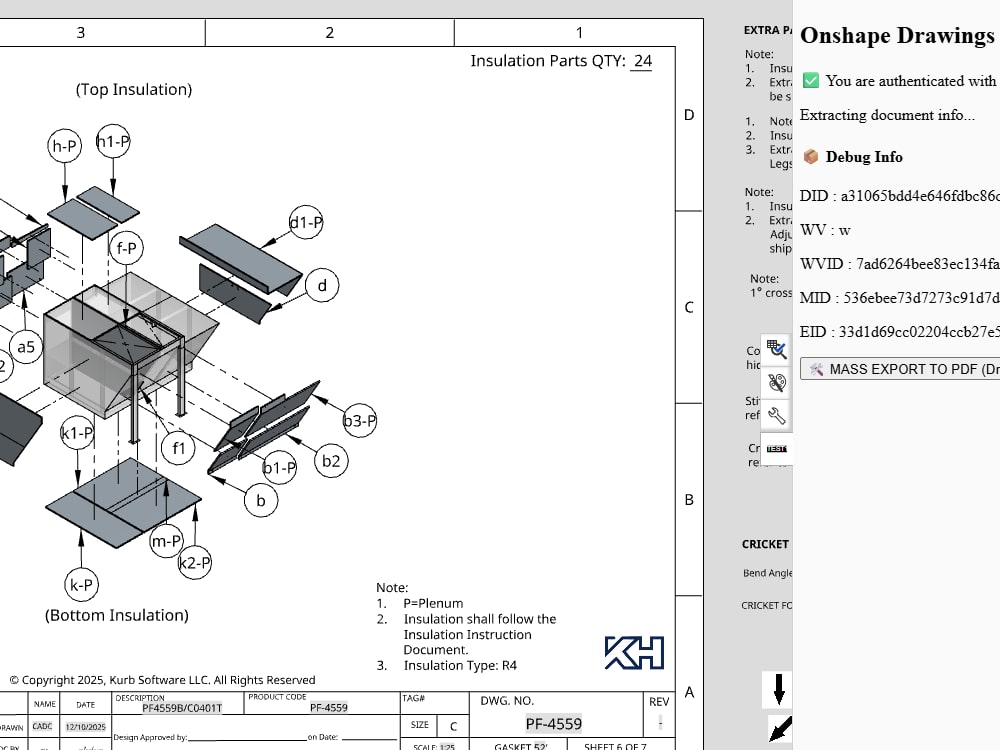Image resolution: width=1000 pixels, height=750 pixels.
Task: Select the a5 balloon callout
Action: pos(26,347)
